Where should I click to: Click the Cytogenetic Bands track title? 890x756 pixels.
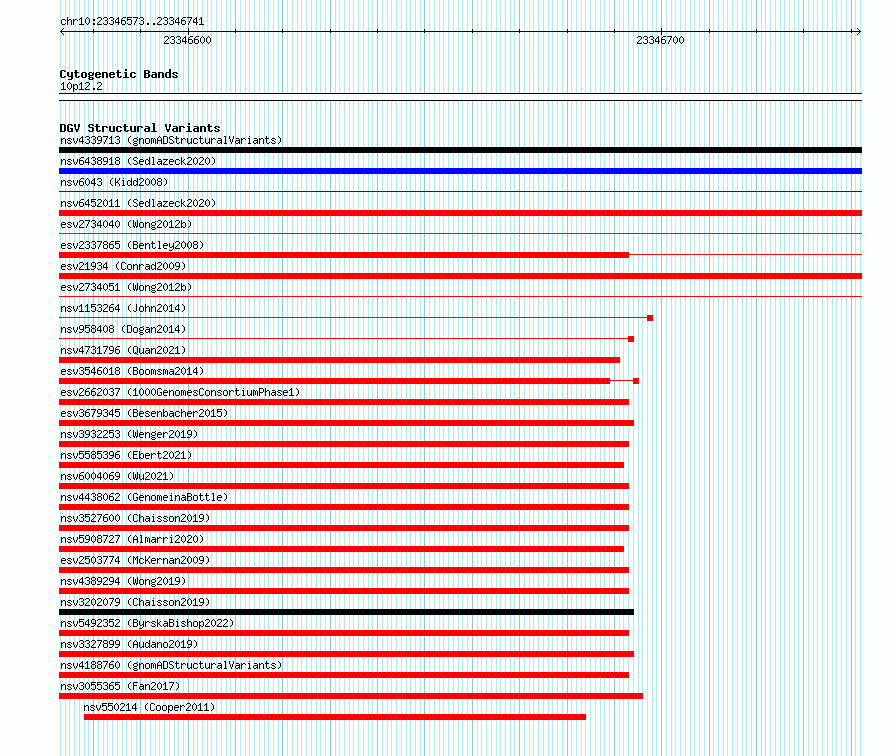coord(119,74)
